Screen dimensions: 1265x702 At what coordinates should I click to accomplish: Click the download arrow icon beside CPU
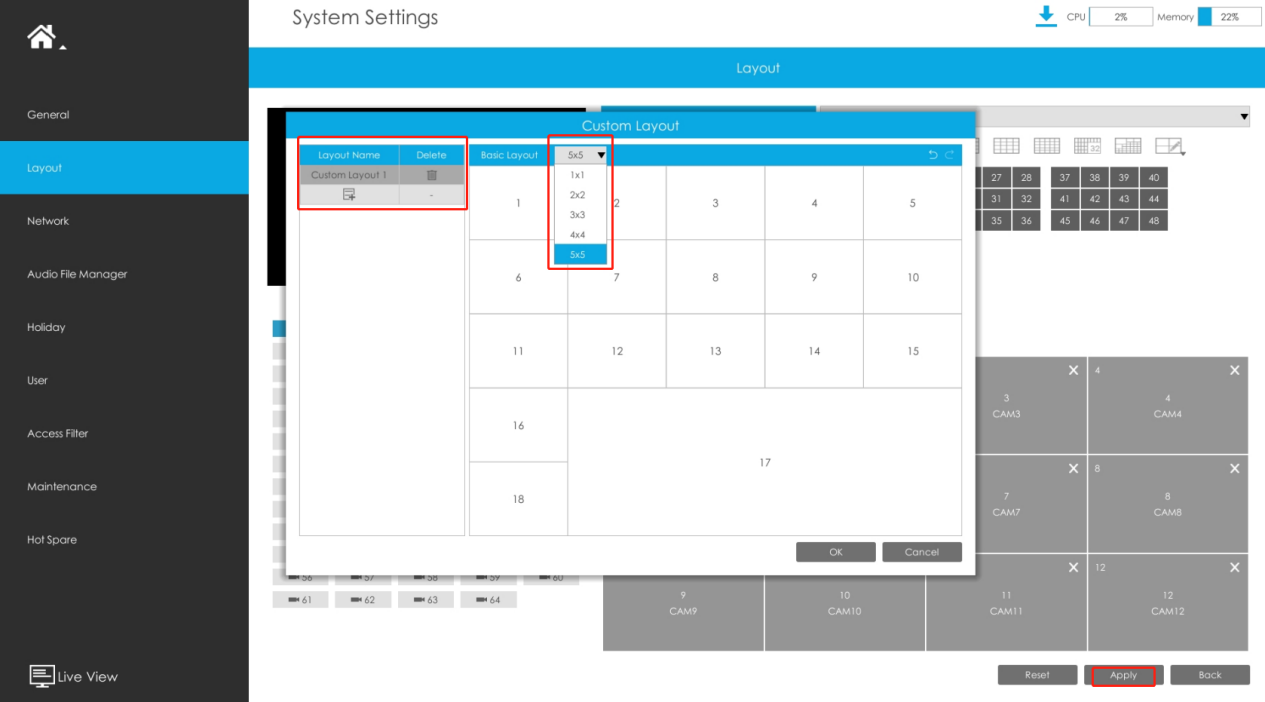(x=1046, y=17)
